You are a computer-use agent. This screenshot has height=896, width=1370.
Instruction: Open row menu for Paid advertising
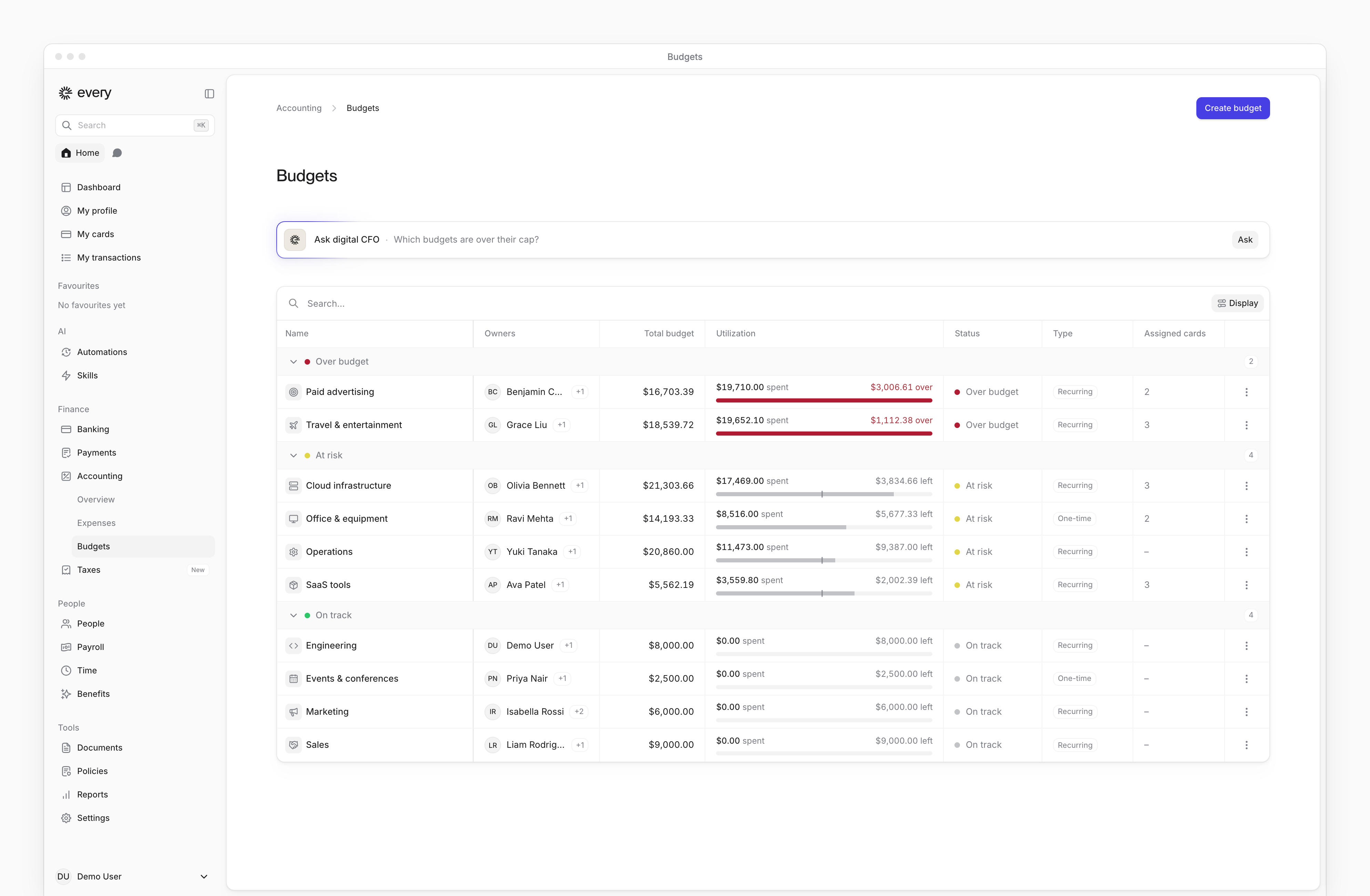point(1246,391)
